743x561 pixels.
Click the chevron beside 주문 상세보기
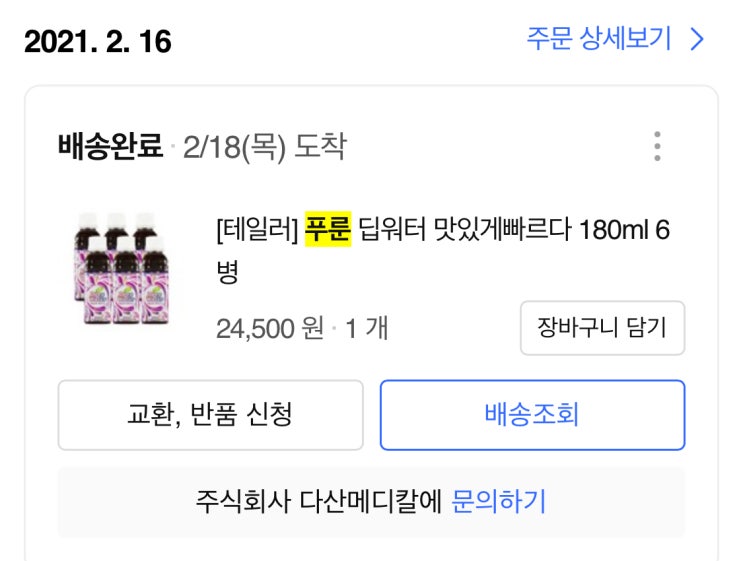pyautogui.click(x=697, y=40)
